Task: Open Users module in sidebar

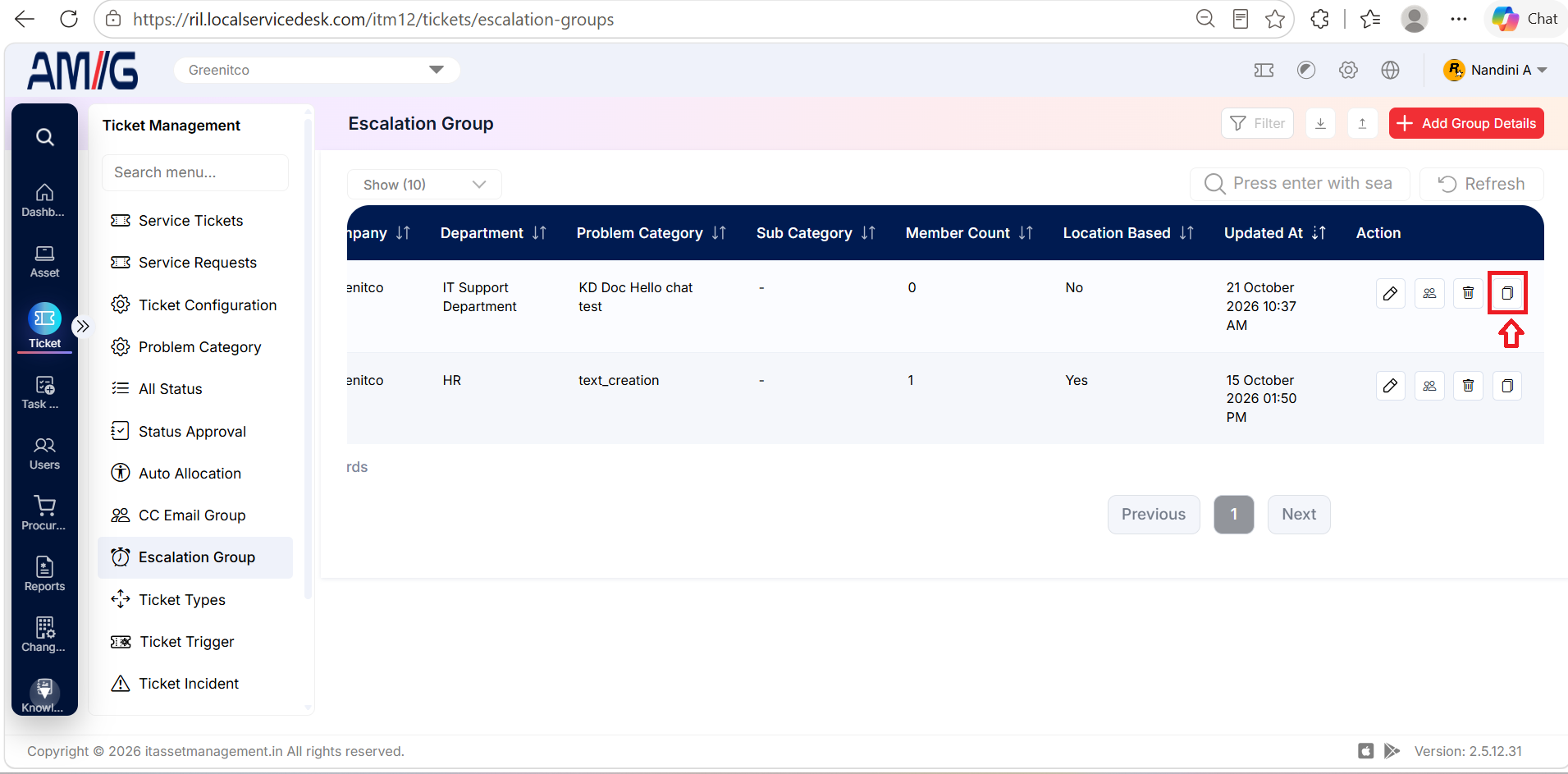Action: pyautogui.click(x=44, y=453)
